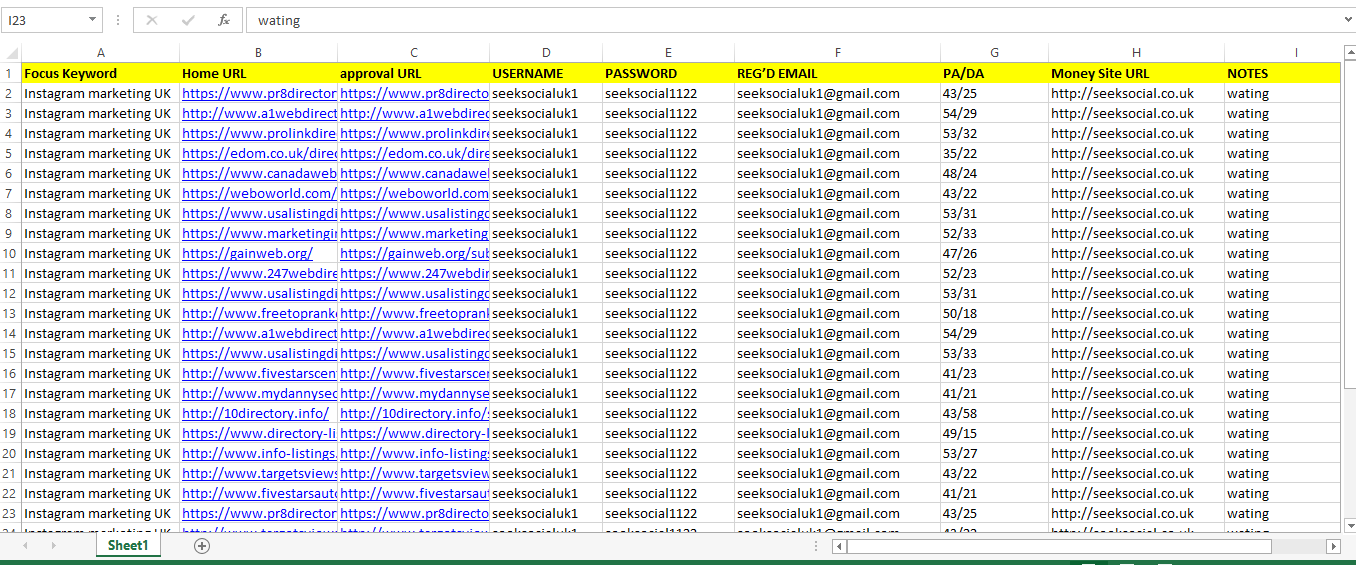This screenshot has height=565, width=1356.
Task: Select the PA/DA cell showing 47/26
Action: tap(994, 253)
